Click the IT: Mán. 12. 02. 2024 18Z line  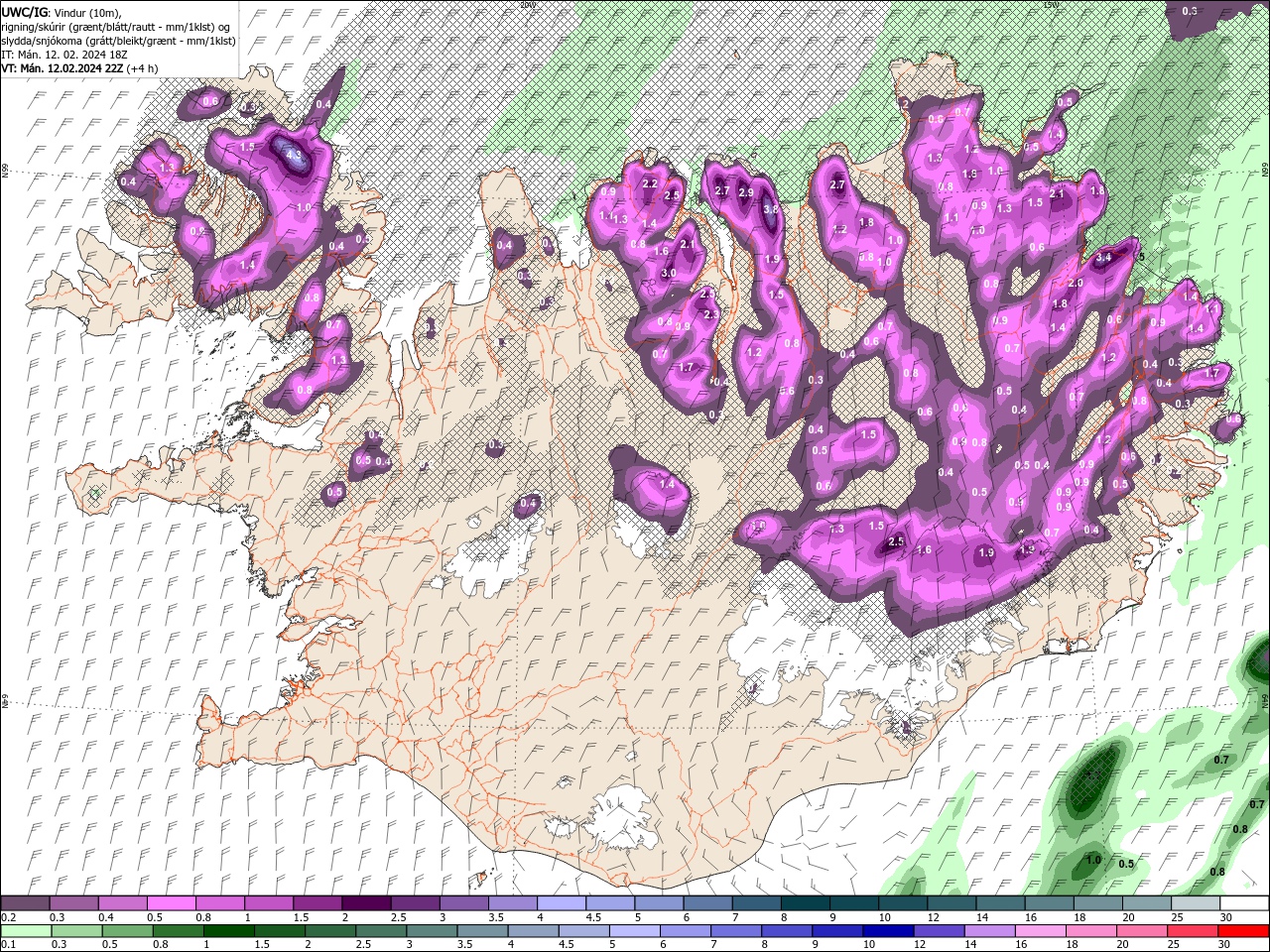tap(64, 54)
